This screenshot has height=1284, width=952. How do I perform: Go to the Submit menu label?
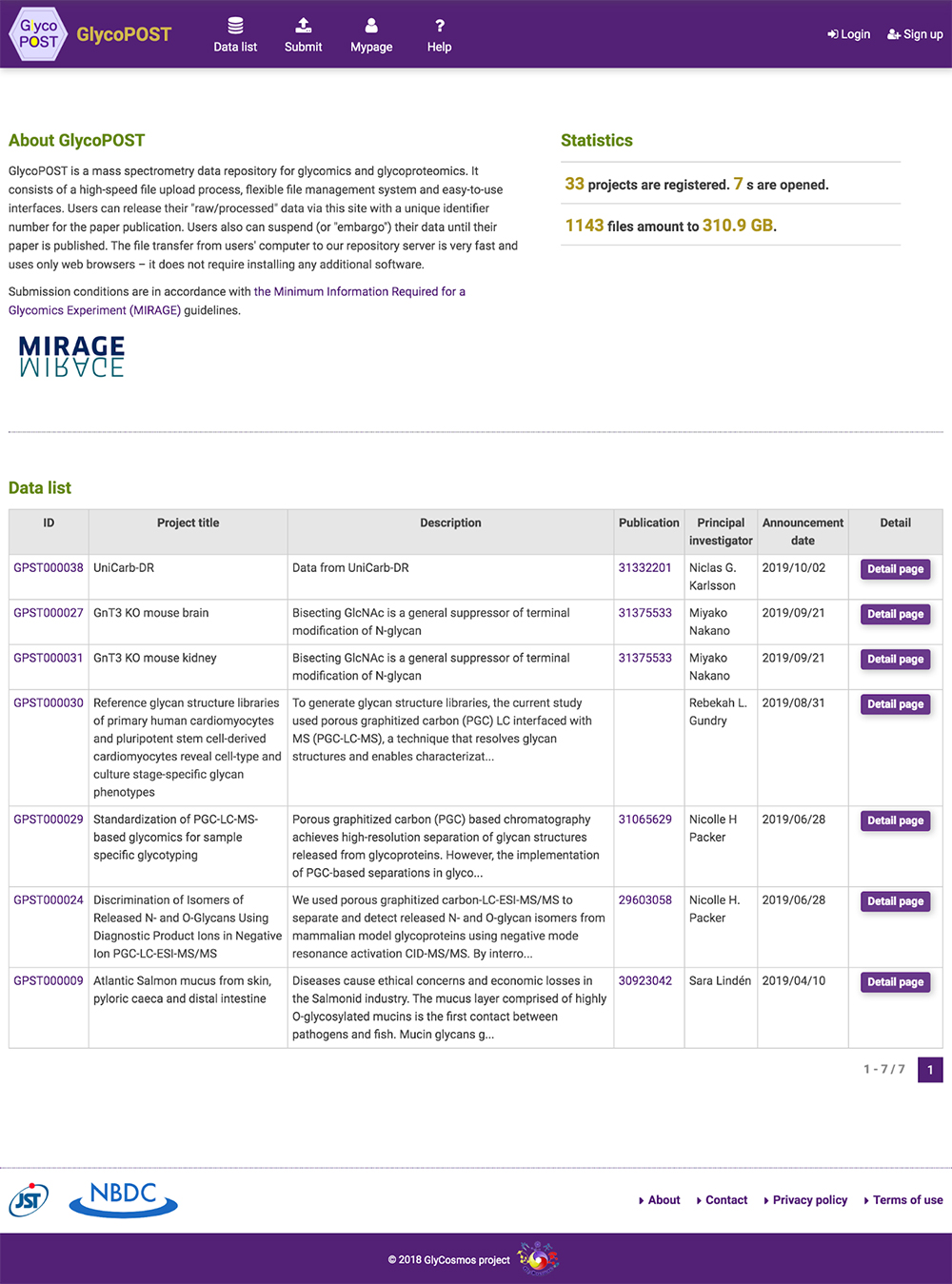303,47
